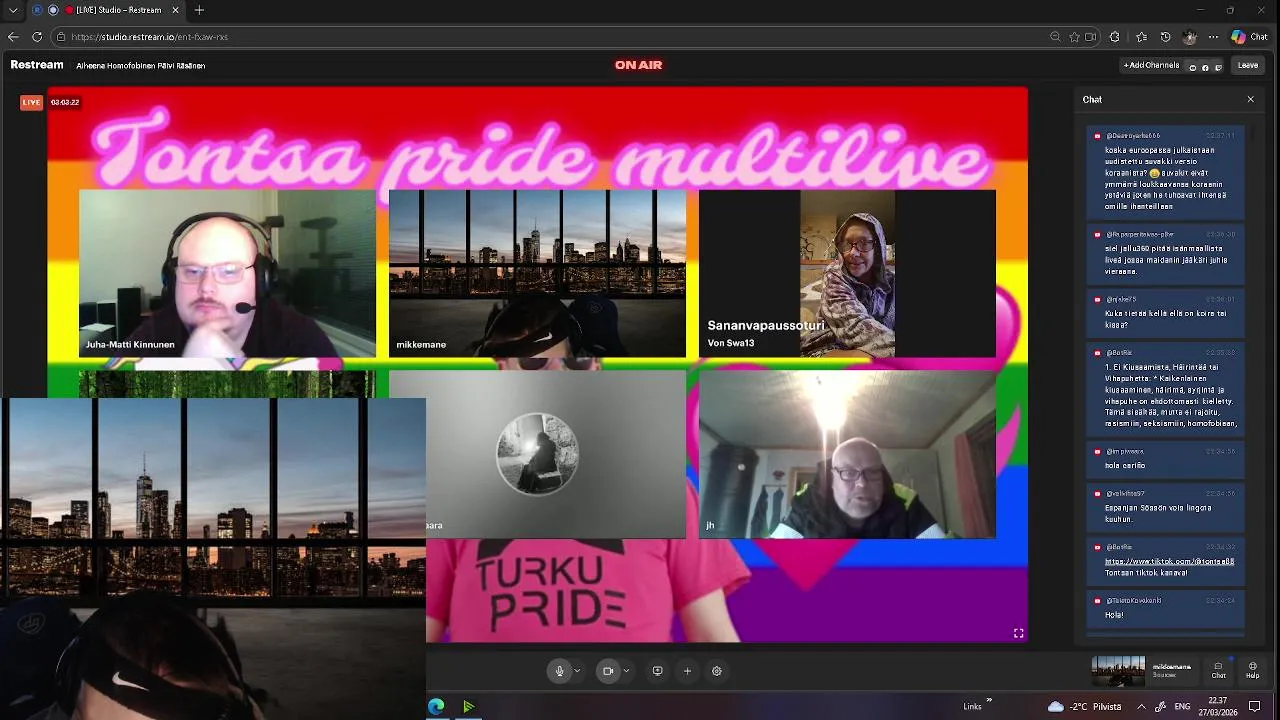Open the favorites list icon
Image resolution: width=1280 pixels, height=720 pixels.
tap(1141, 37)
